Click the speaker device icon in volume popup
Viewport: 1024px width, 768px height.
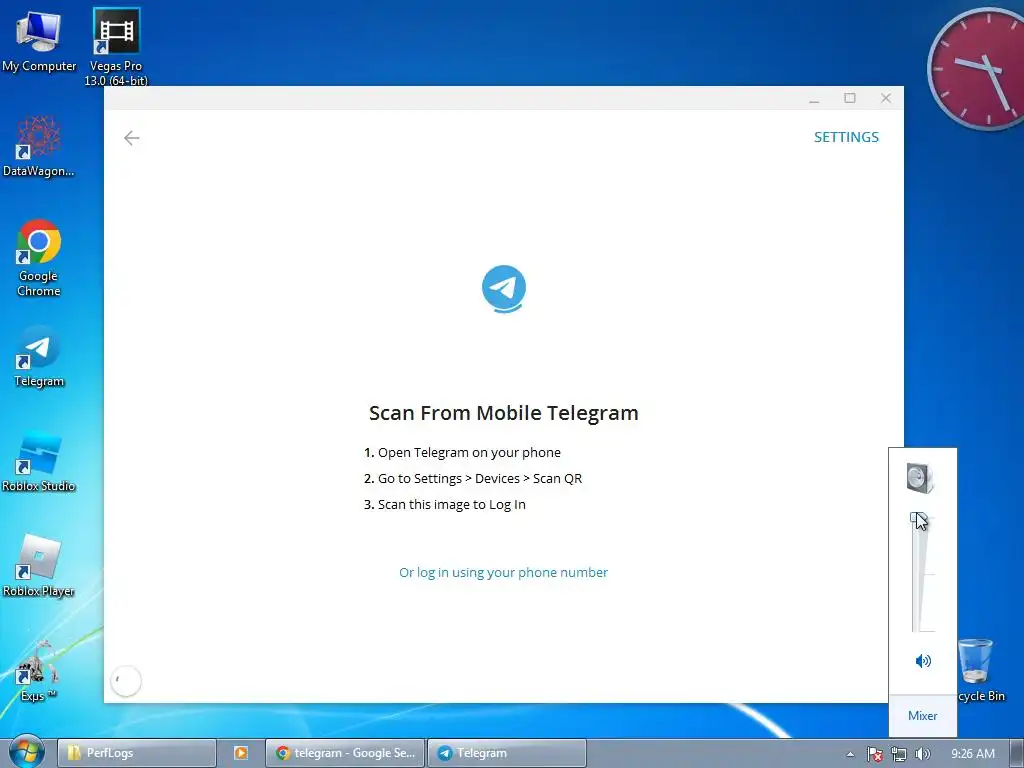point(920,477)
